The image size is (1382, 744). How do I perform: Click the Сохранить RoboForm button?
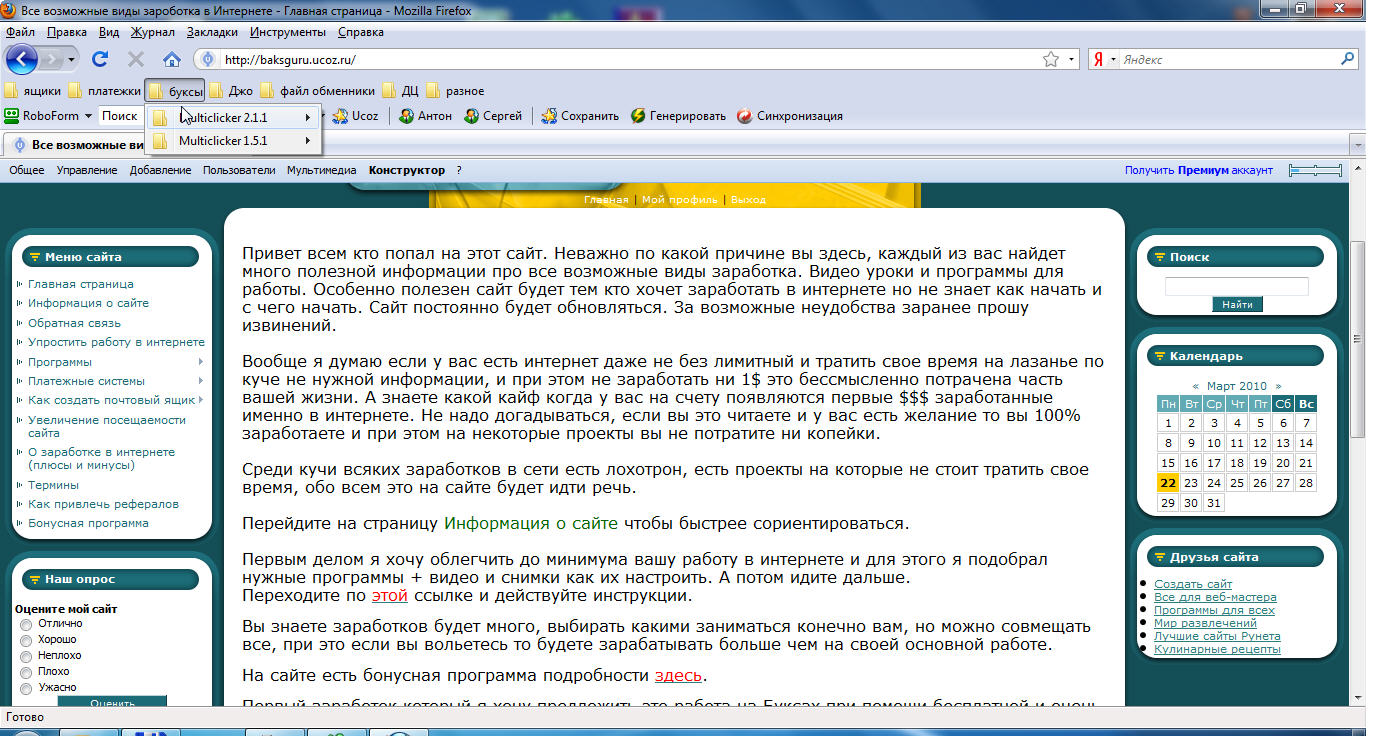click(580, 116)
